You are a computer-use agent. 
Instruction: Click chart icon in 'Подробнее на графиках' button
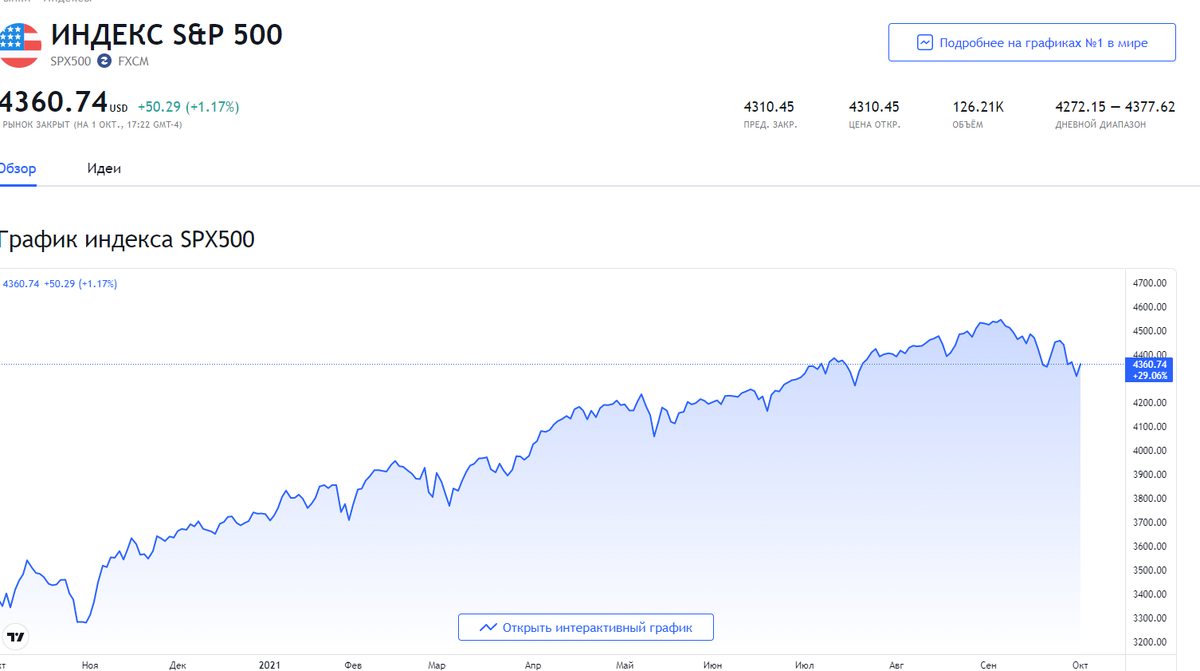click(x=925, y=43)
